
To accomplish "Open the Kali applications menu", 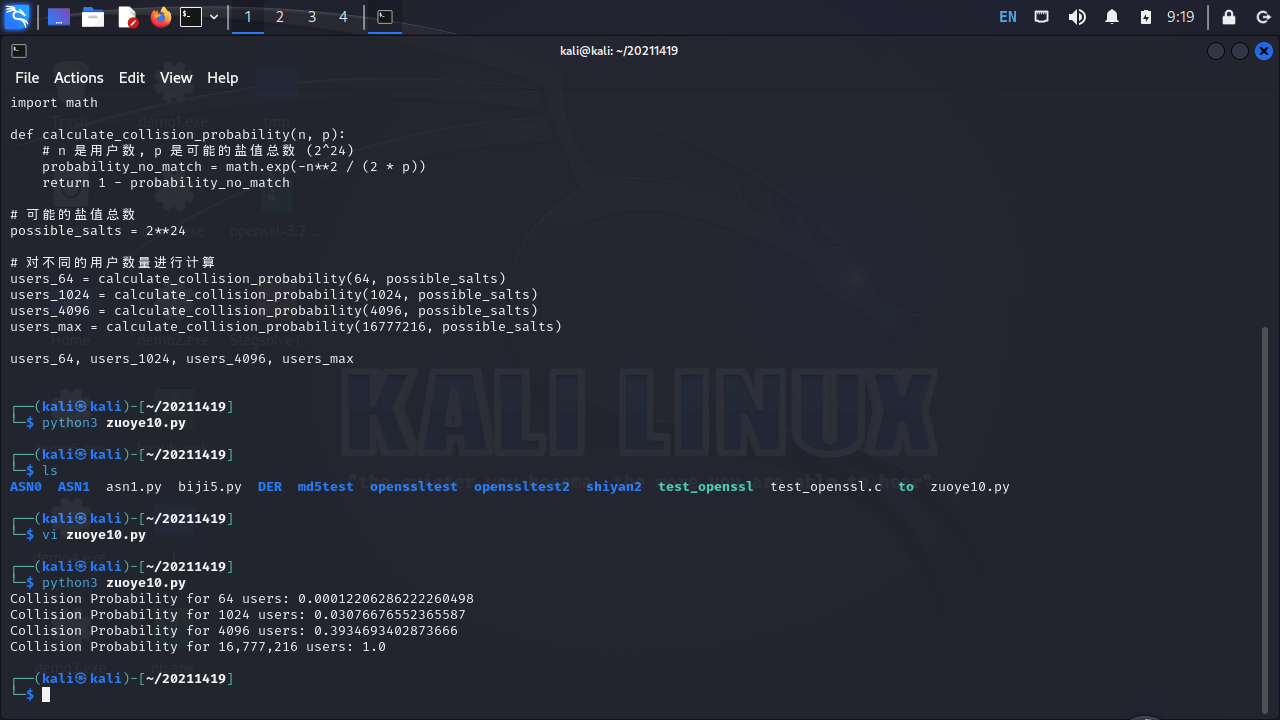I will (x=17, y=17).
